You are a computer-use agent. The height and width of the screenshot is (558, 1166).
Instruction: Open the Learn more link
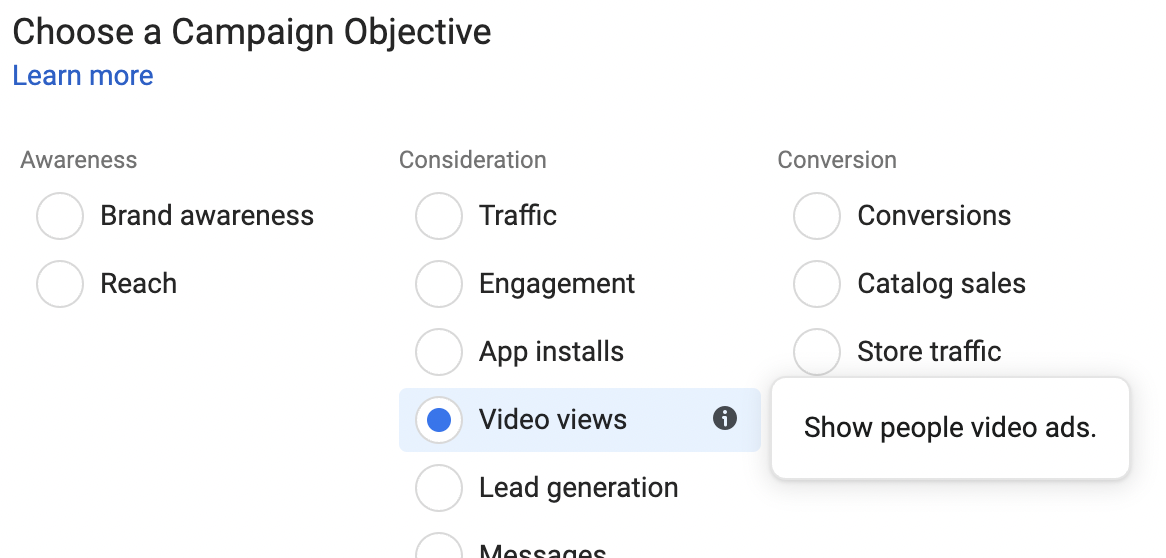[x=83, y=76]
